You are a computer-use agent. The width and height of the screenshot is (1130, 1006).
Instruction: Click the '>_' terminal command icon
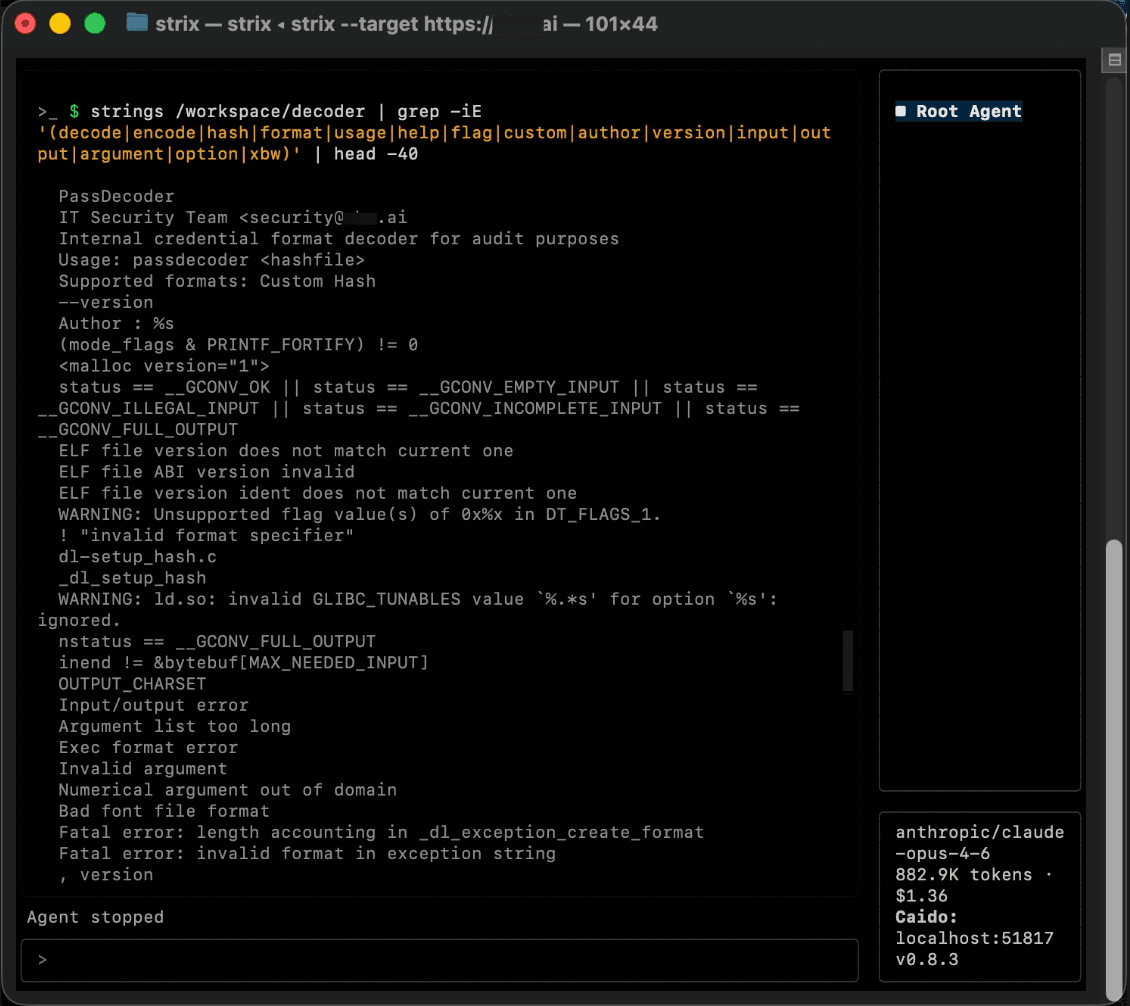[48, 112]
